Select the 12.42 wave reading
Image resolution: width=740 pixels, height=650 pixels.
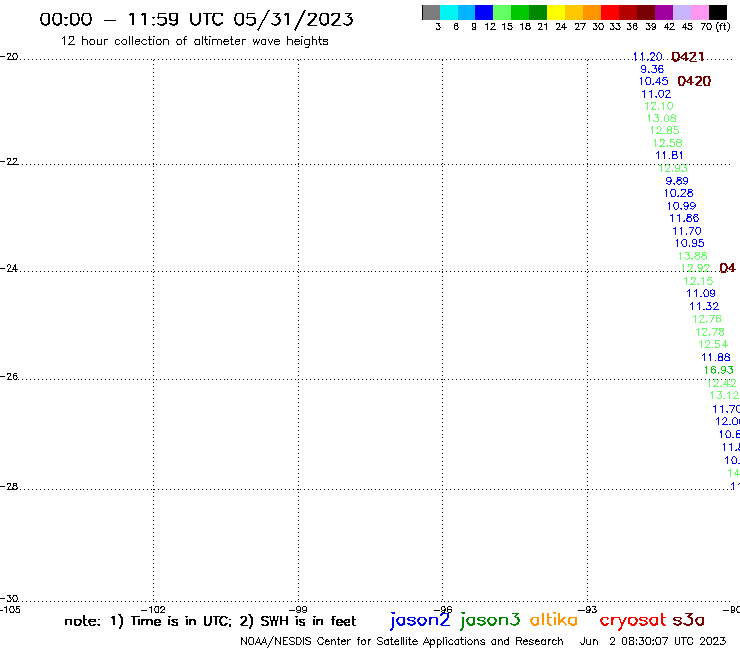coord(722,383)
